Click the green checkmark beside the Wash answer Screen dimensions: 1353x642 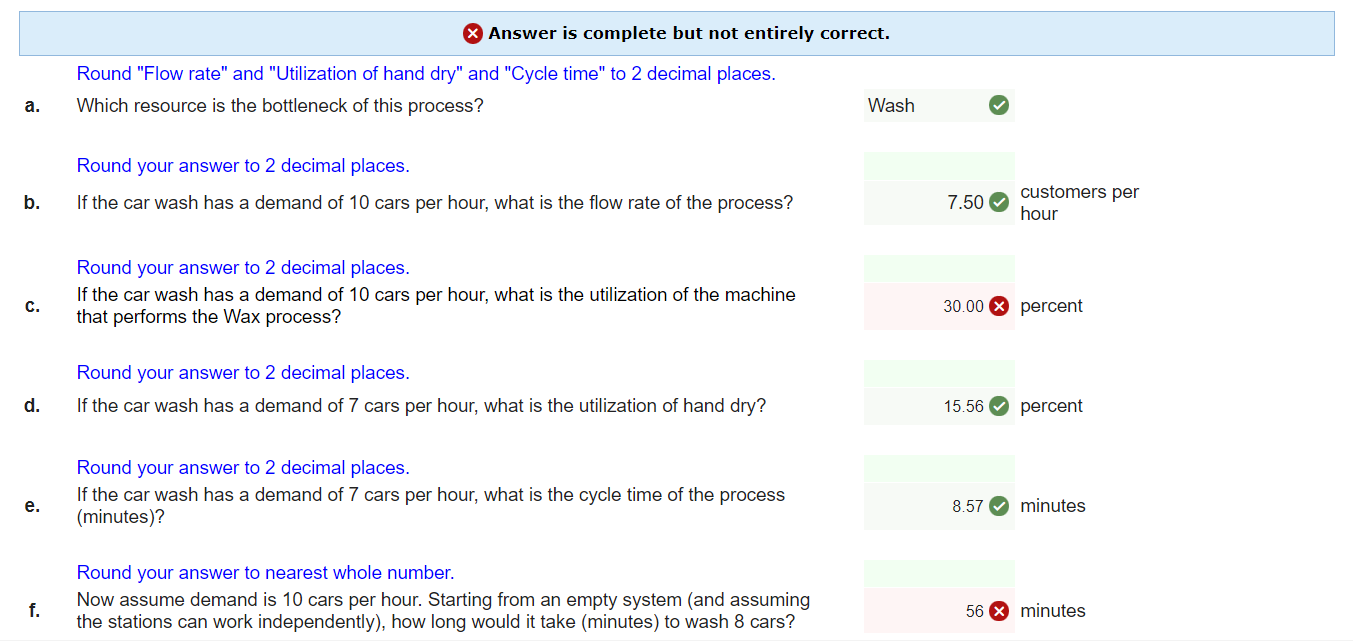[997, 105]
